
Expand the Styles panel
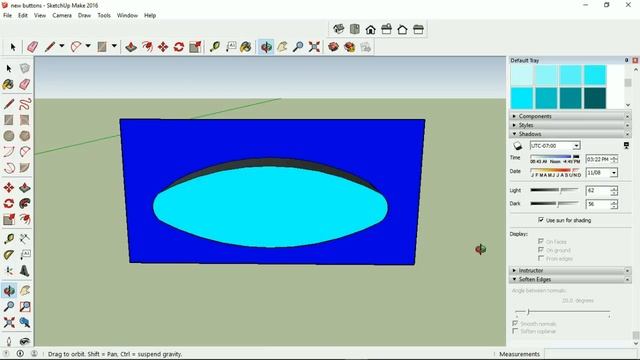click(x=570, y=125)
